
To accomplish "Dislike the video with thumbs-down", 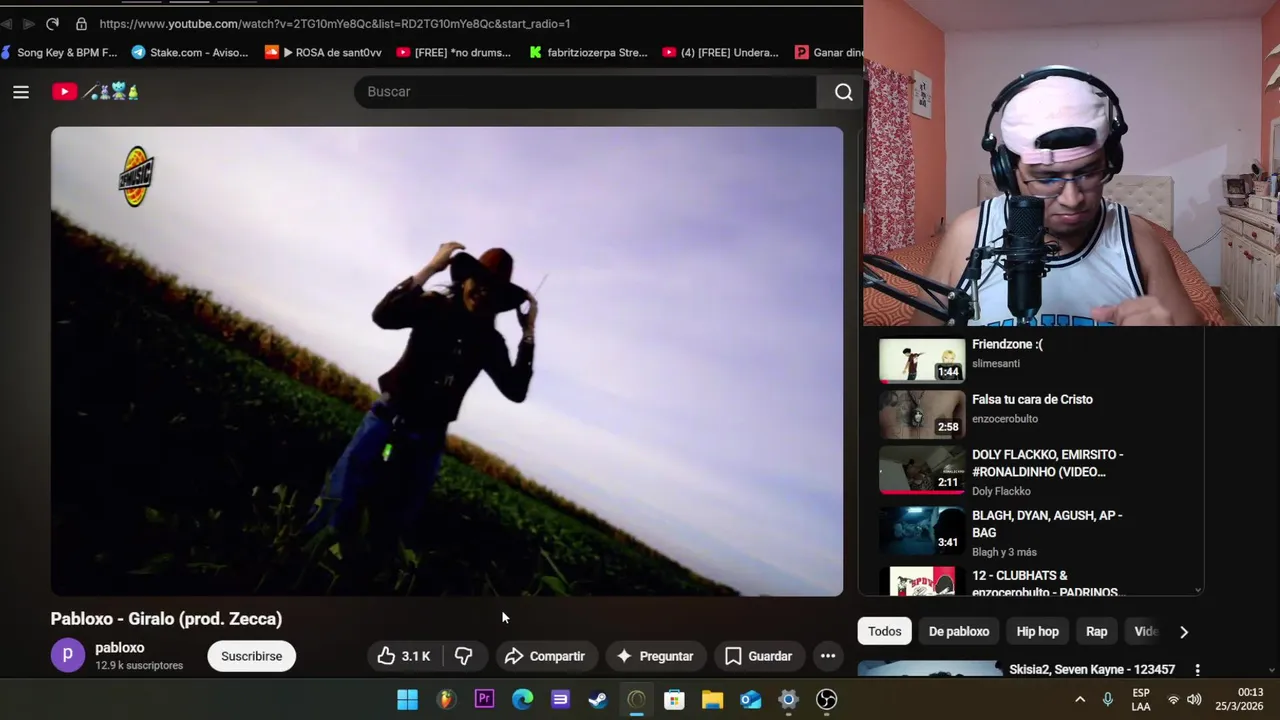I will coord(464,656).
